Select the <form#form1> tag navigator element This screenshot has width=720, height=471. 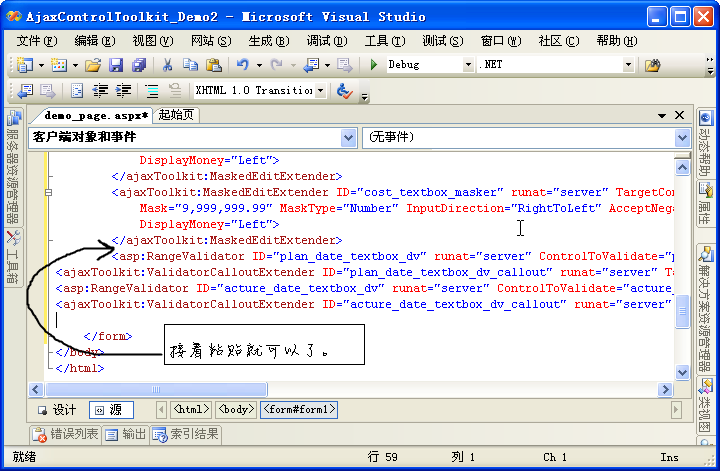(x=299, y=410)
